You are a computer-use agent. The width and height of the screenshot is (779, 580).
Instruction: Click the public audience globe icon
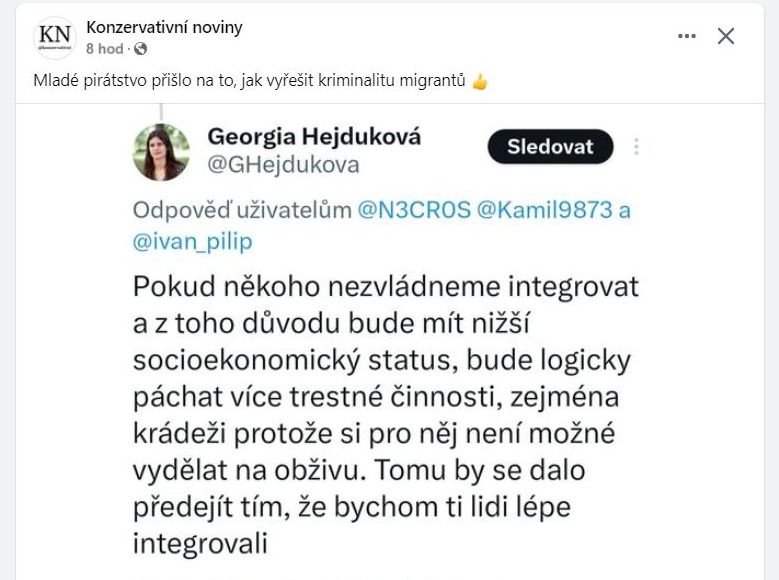pos(141,48)
